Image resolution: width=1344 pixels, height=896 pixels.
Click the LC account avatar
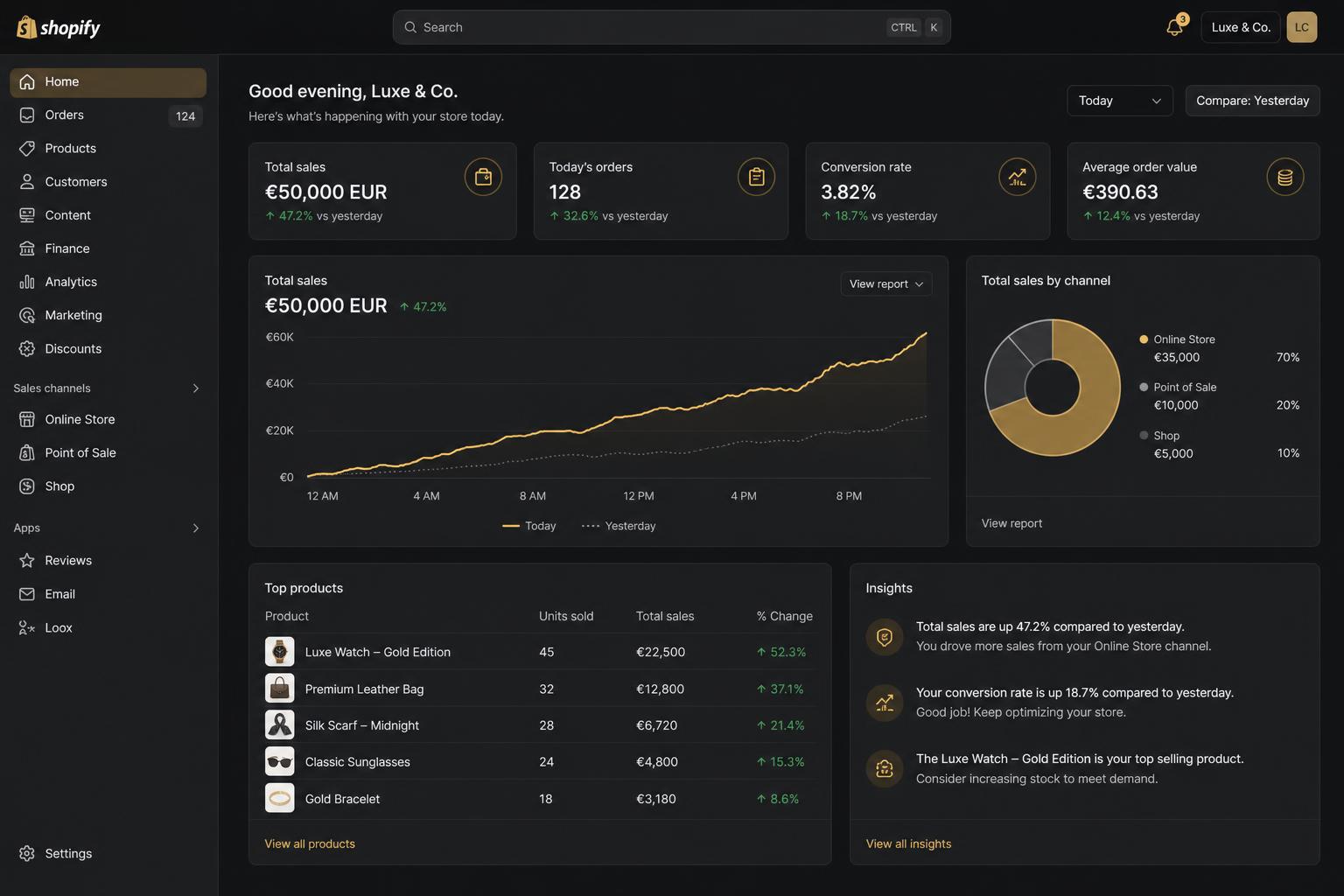(1301, 27)
